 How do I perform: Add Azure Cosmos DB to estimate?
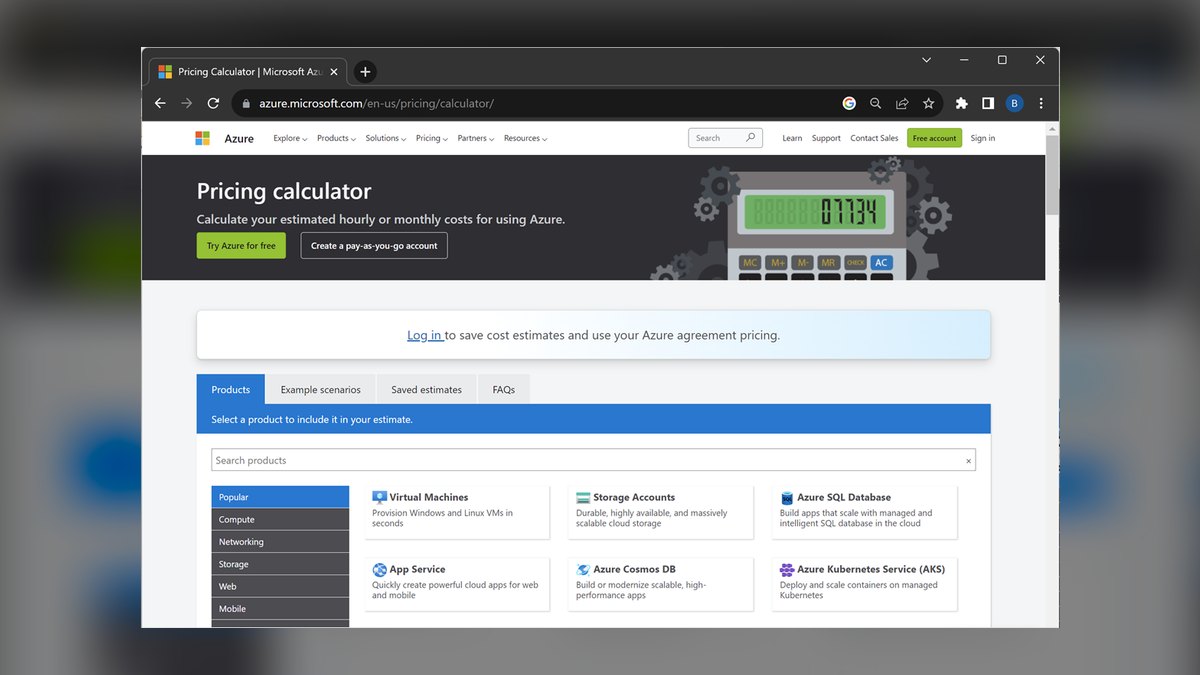tap(661, 584)
